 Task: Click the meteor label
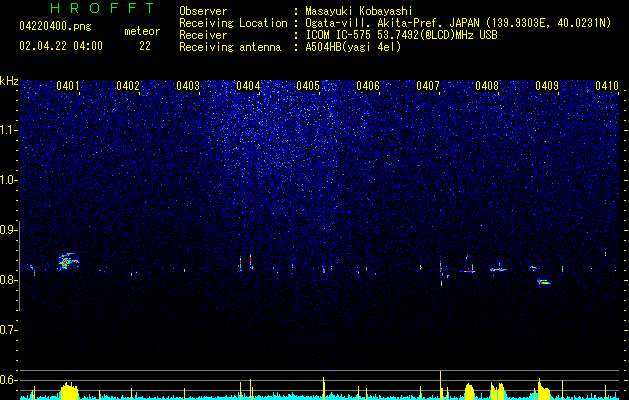(142, 31)
